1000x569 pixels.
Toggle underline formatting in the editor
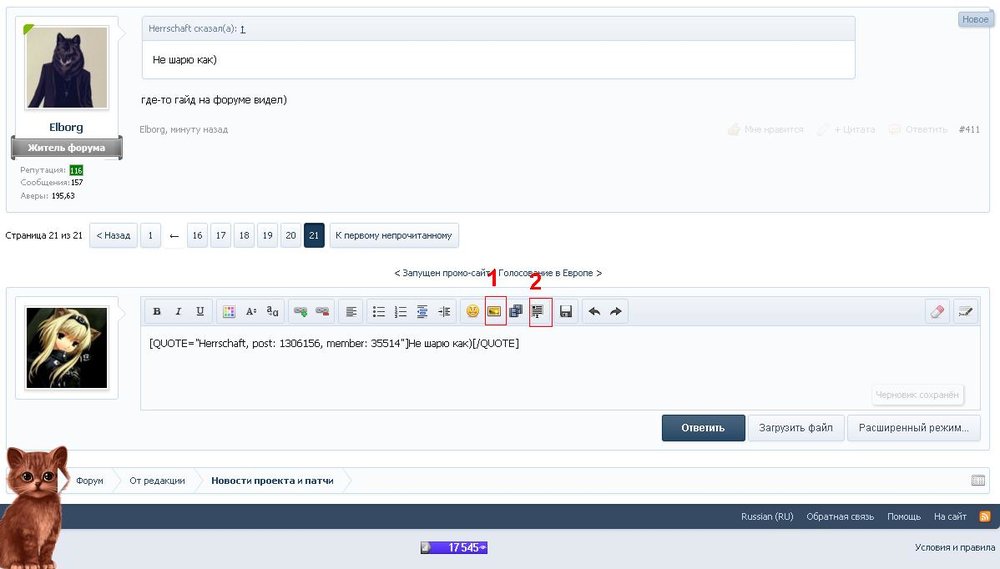(200, 312)
